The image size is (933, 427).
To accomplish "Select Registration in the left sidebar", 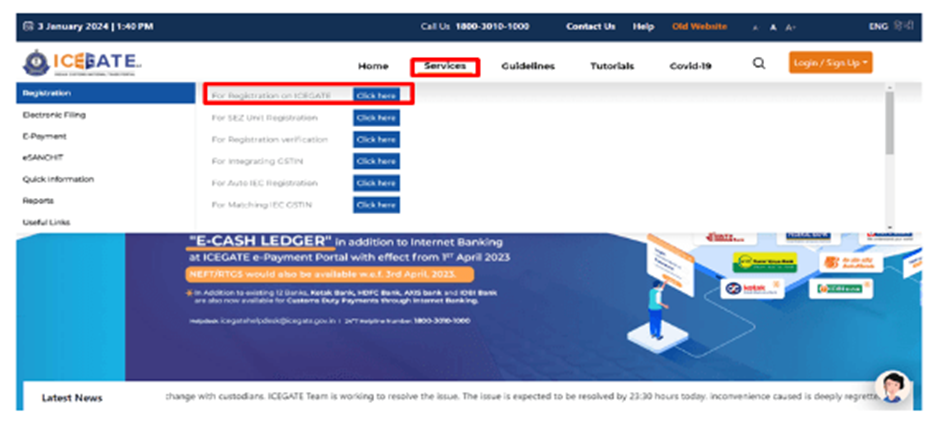I will coord(105,93).
